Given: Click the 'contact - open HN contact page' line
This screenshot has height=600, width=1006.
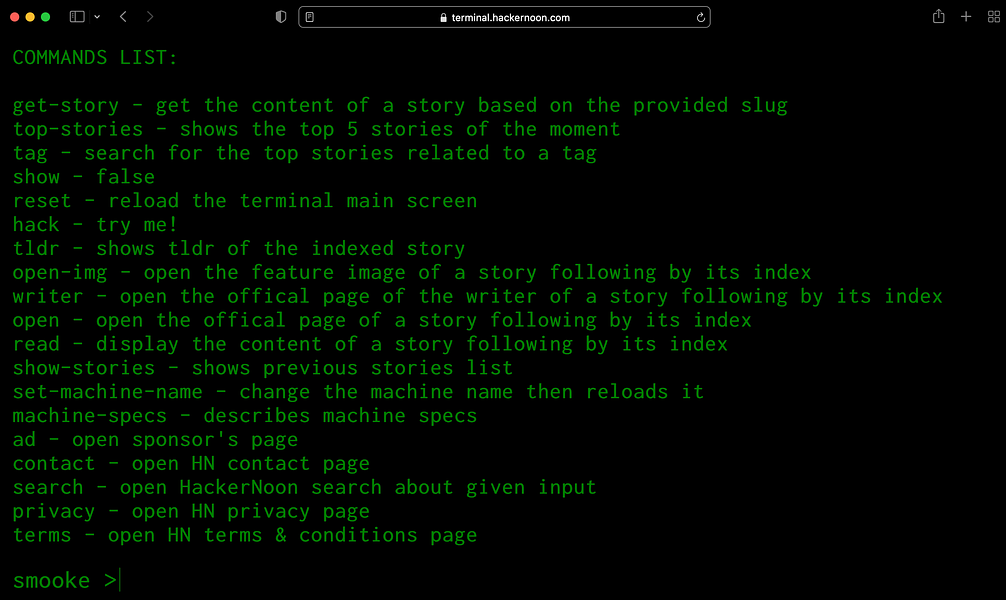Looking at the screenshot, I should click(191, 463).
